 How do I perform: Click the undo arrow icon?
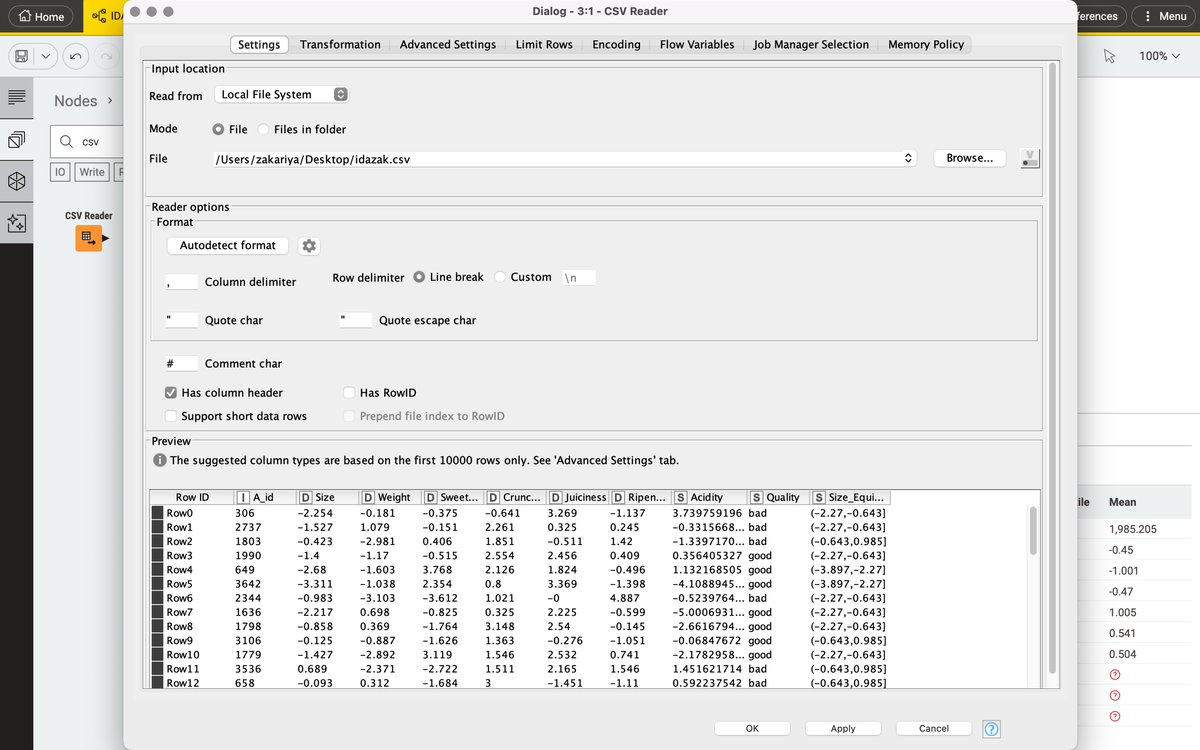click(77, 56)
